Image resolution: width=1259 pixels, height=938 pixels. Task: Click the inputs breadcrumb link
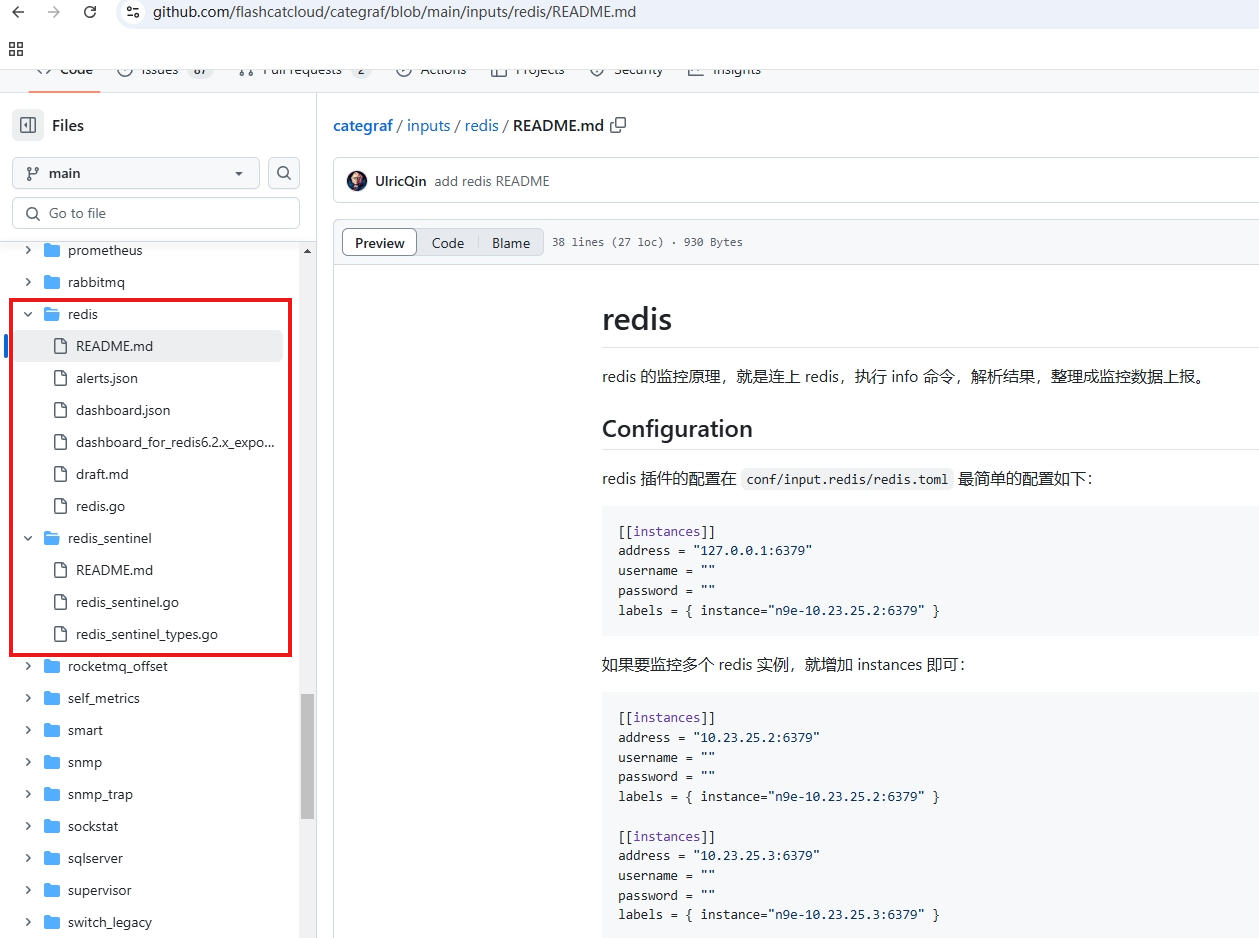tap(429, 125)
